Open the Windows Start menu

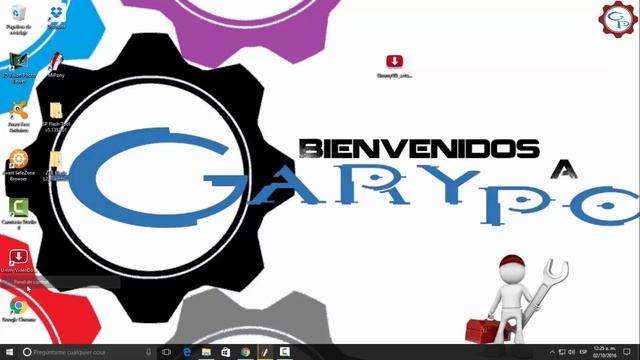point(9,352)
